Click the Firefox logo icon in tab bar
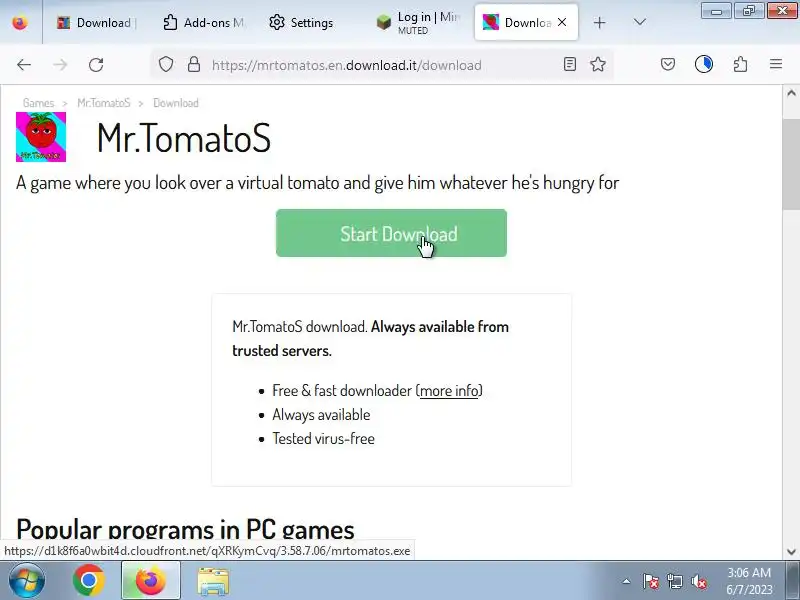Screen dimensions: 800x600 point(20,22)
